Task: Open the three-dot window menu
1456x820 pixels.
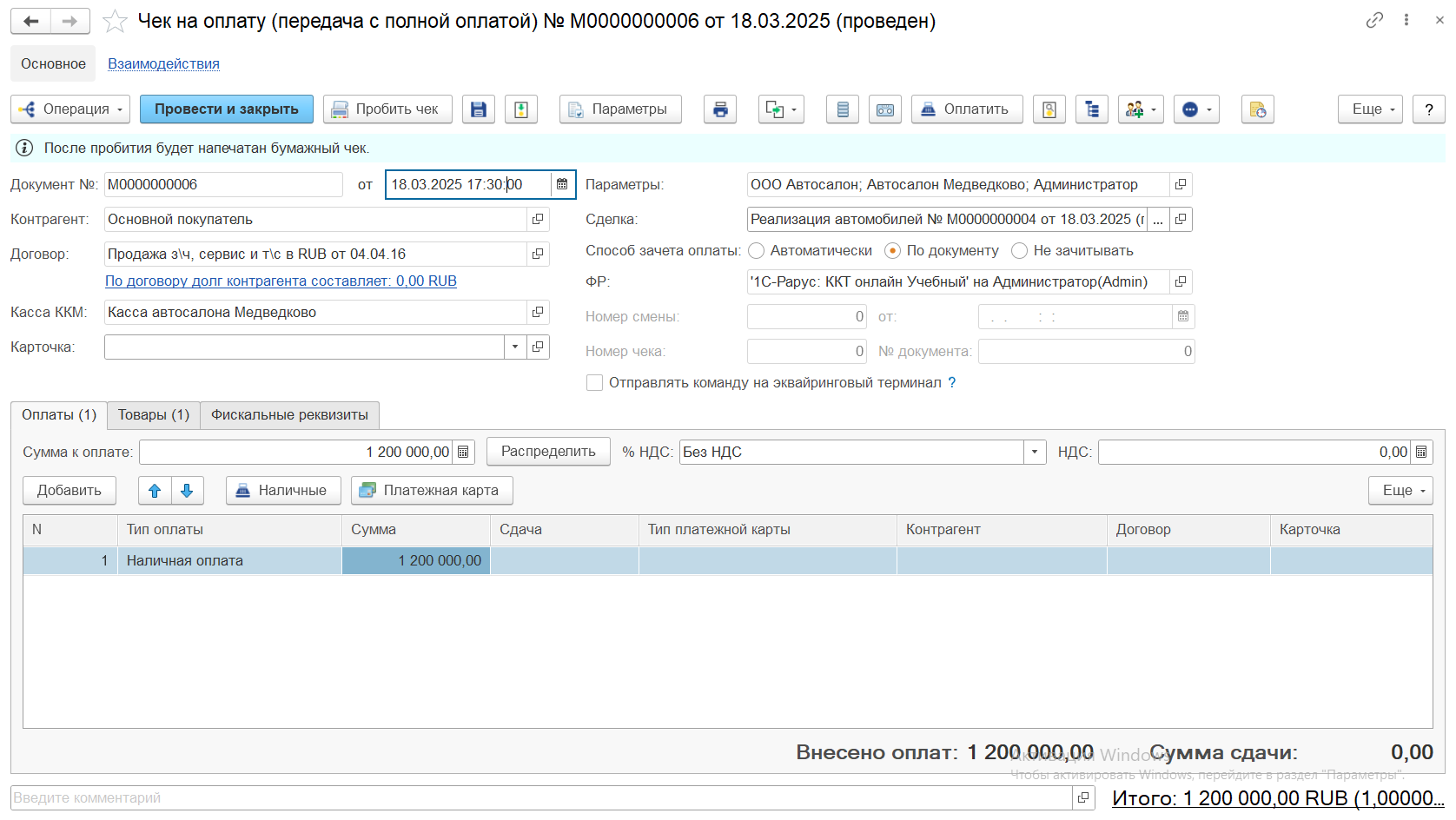Action: point(1406,20)
